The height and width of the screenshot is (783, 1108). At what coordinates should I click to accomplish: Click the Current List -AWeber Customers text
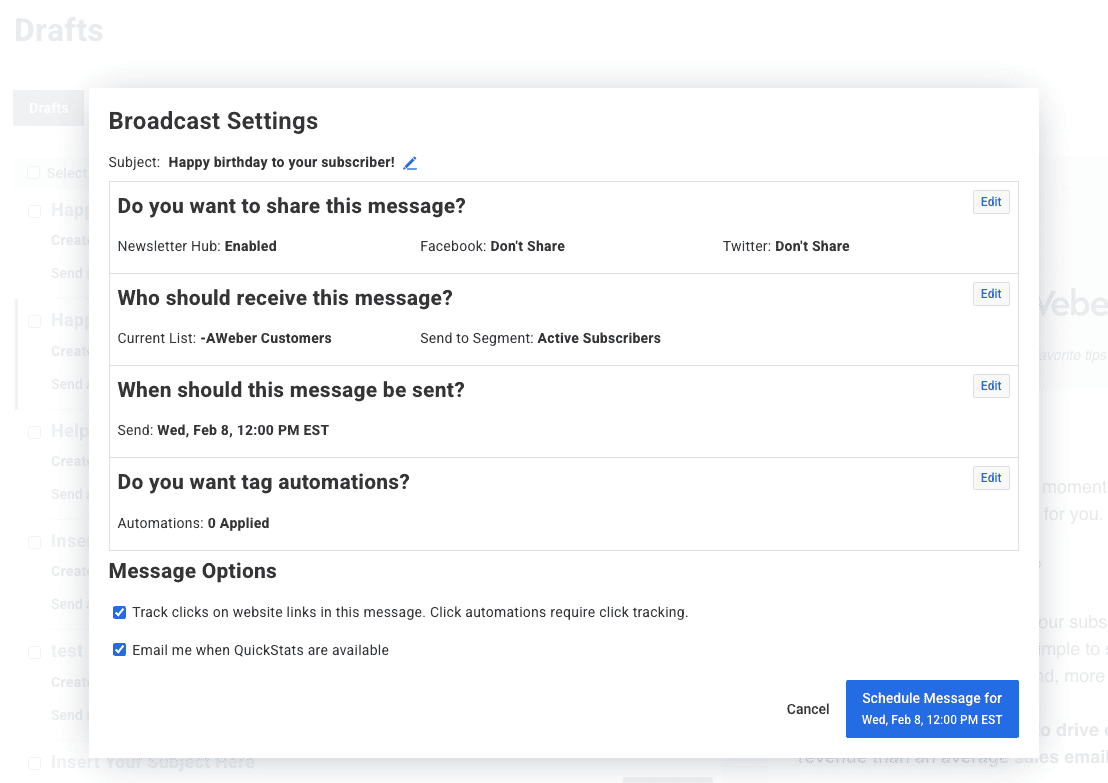point(224,338)
